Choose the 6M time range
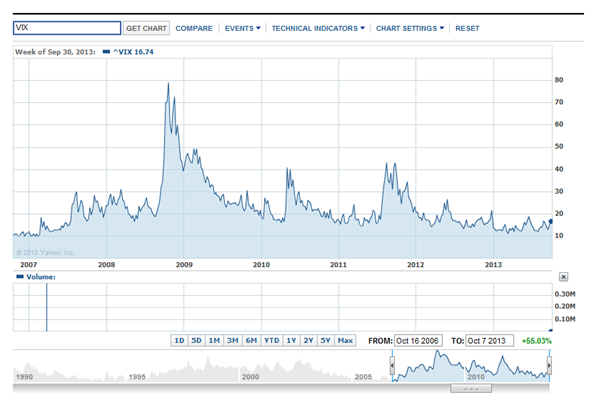591x410 pixels. point(251,341)
